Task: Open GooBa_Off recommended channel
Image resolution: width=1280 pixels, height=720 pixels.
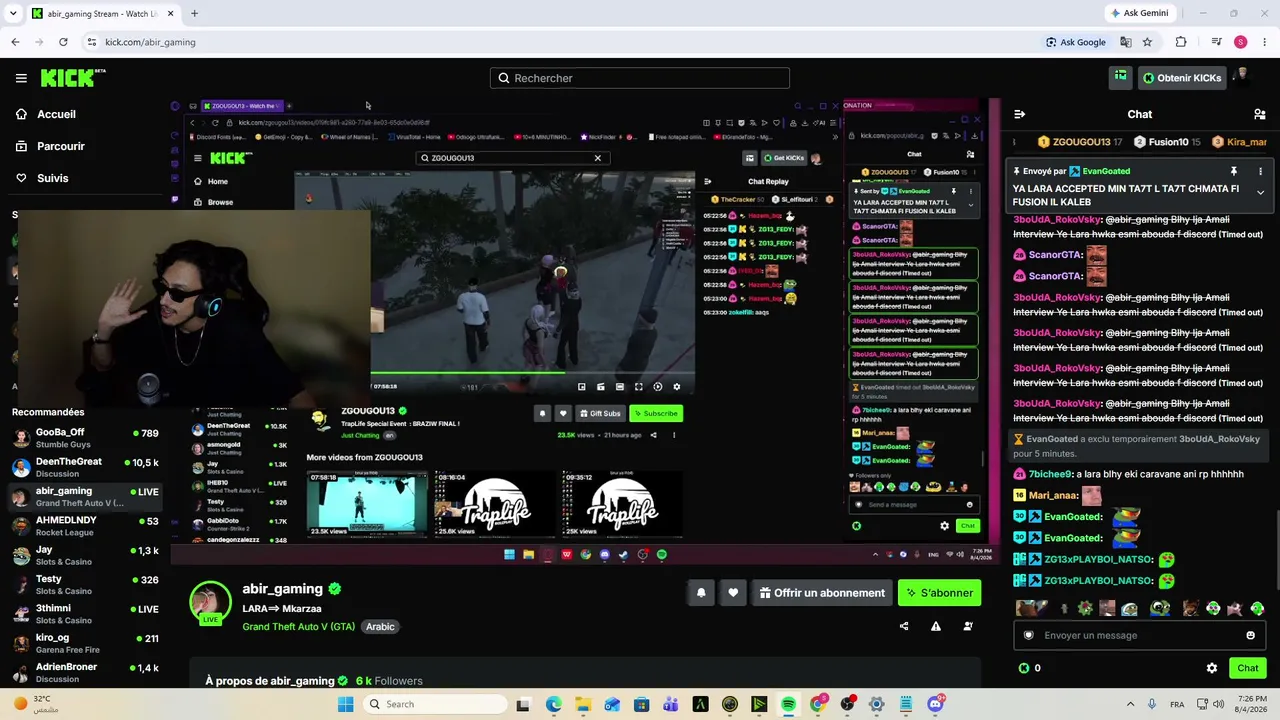Action: [85, 438]
